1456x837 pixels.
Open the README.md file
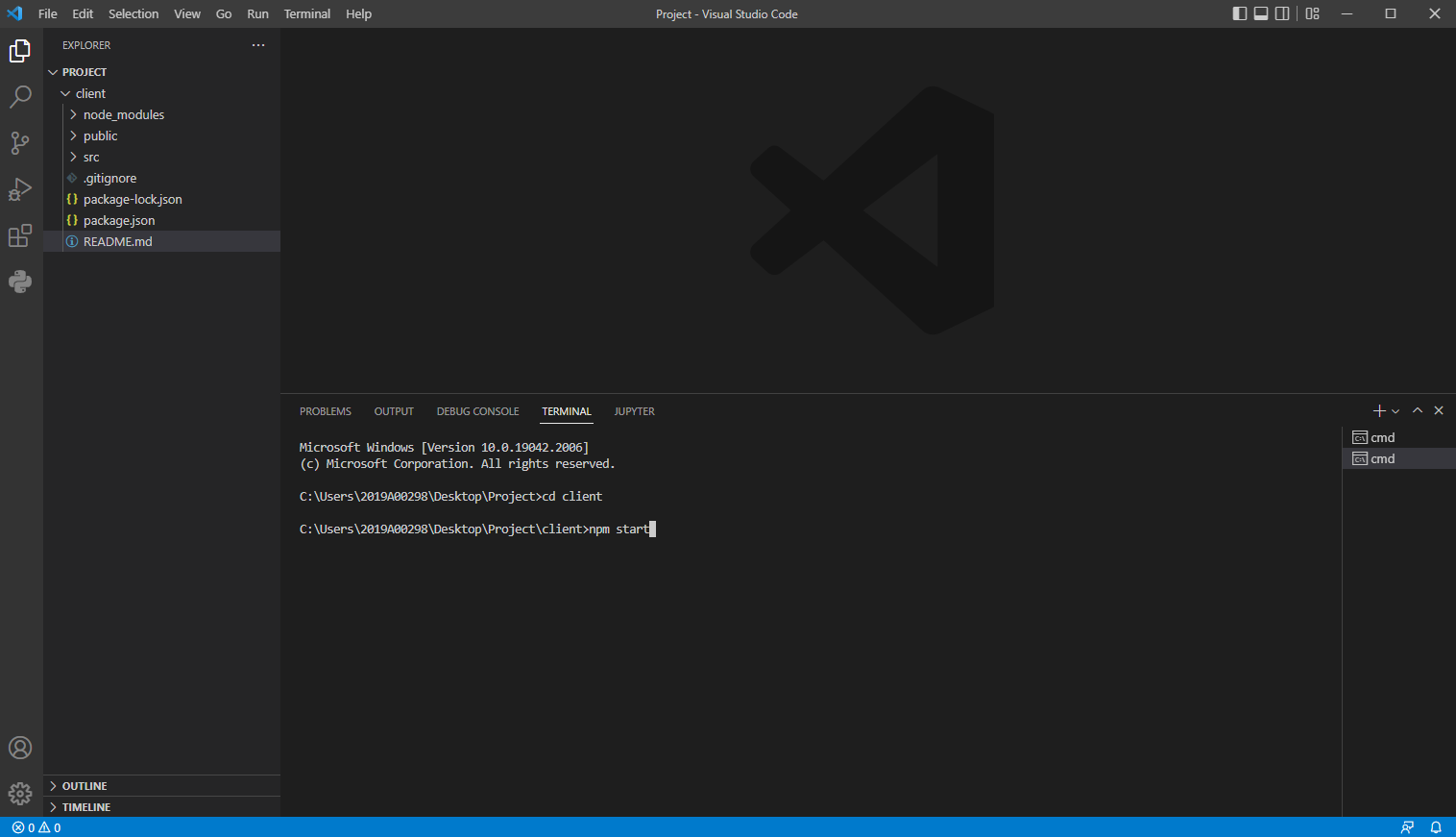[x=161, y=241]
